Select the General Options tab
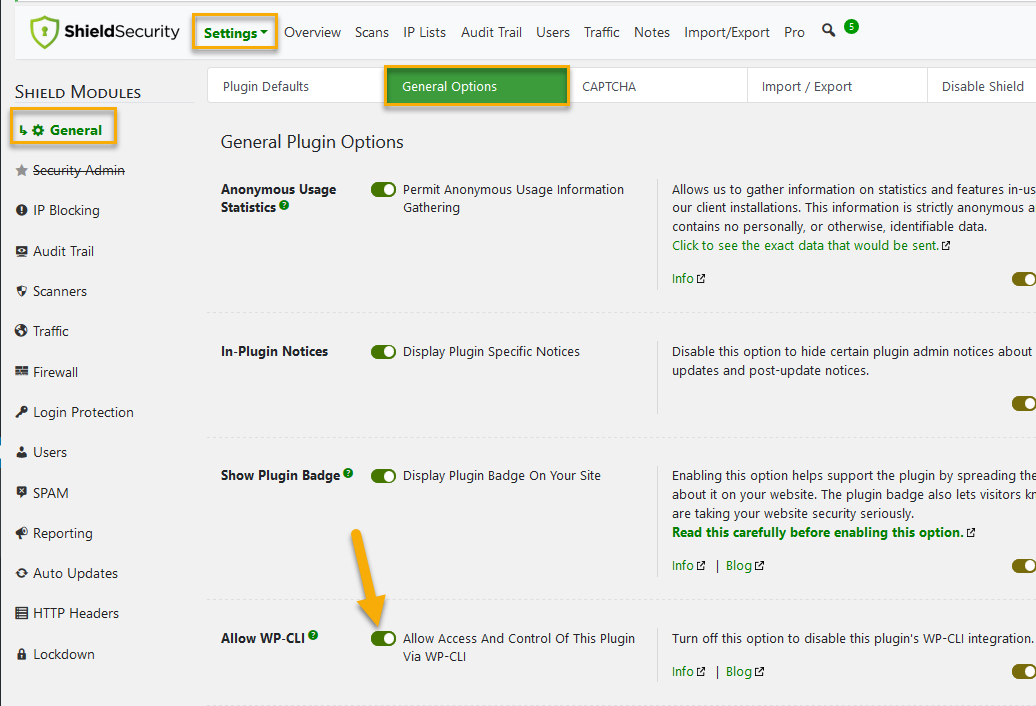The height and width of the screenshot is (706, 1036). [476, 87]
